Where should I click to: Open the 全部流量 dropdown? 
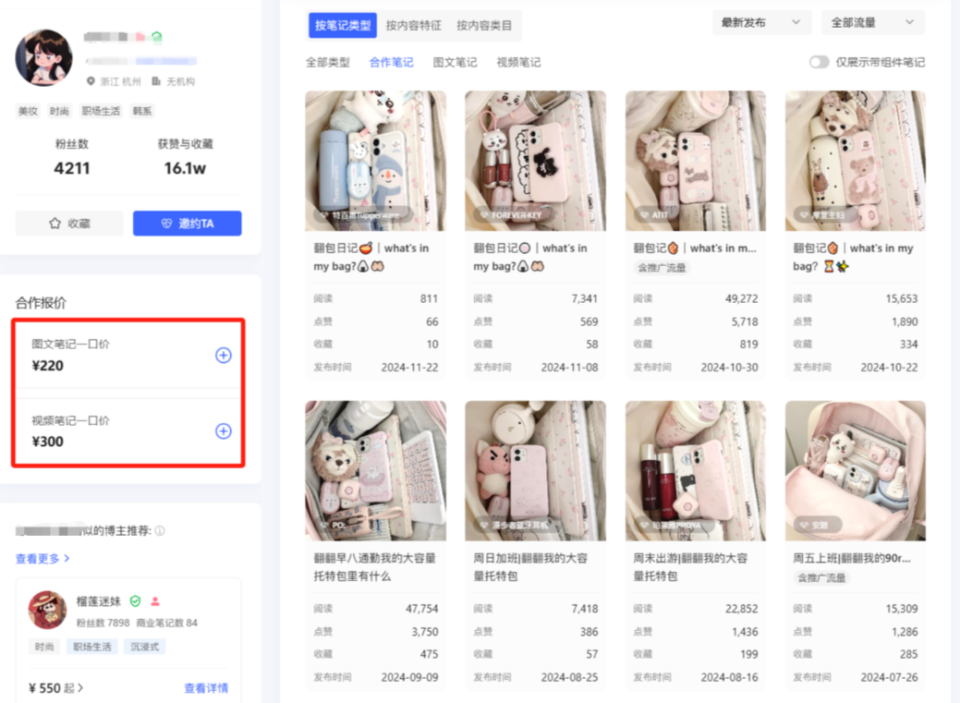click(872, 23)
